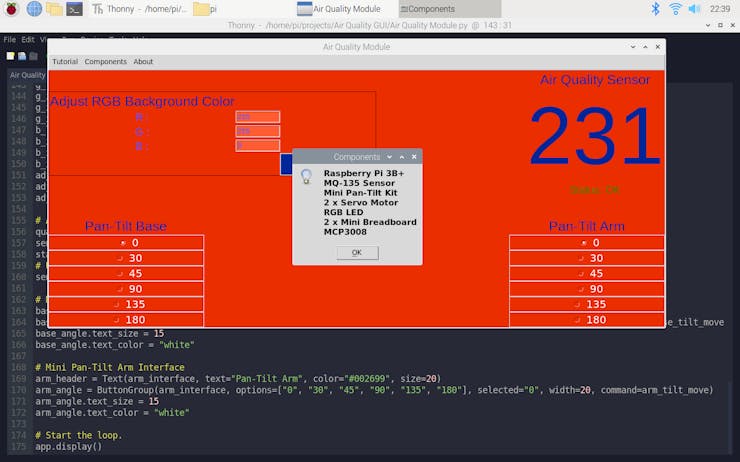
Task: Maximize the Components dialog with the up chevron
Action: tap(402, 157)
